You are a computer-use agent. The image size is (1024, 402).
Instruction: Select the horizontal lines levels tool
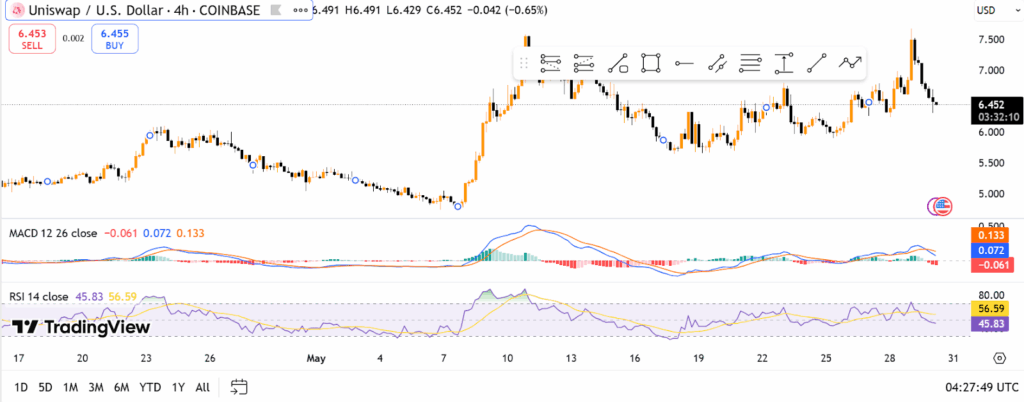(x=750, y=63)
